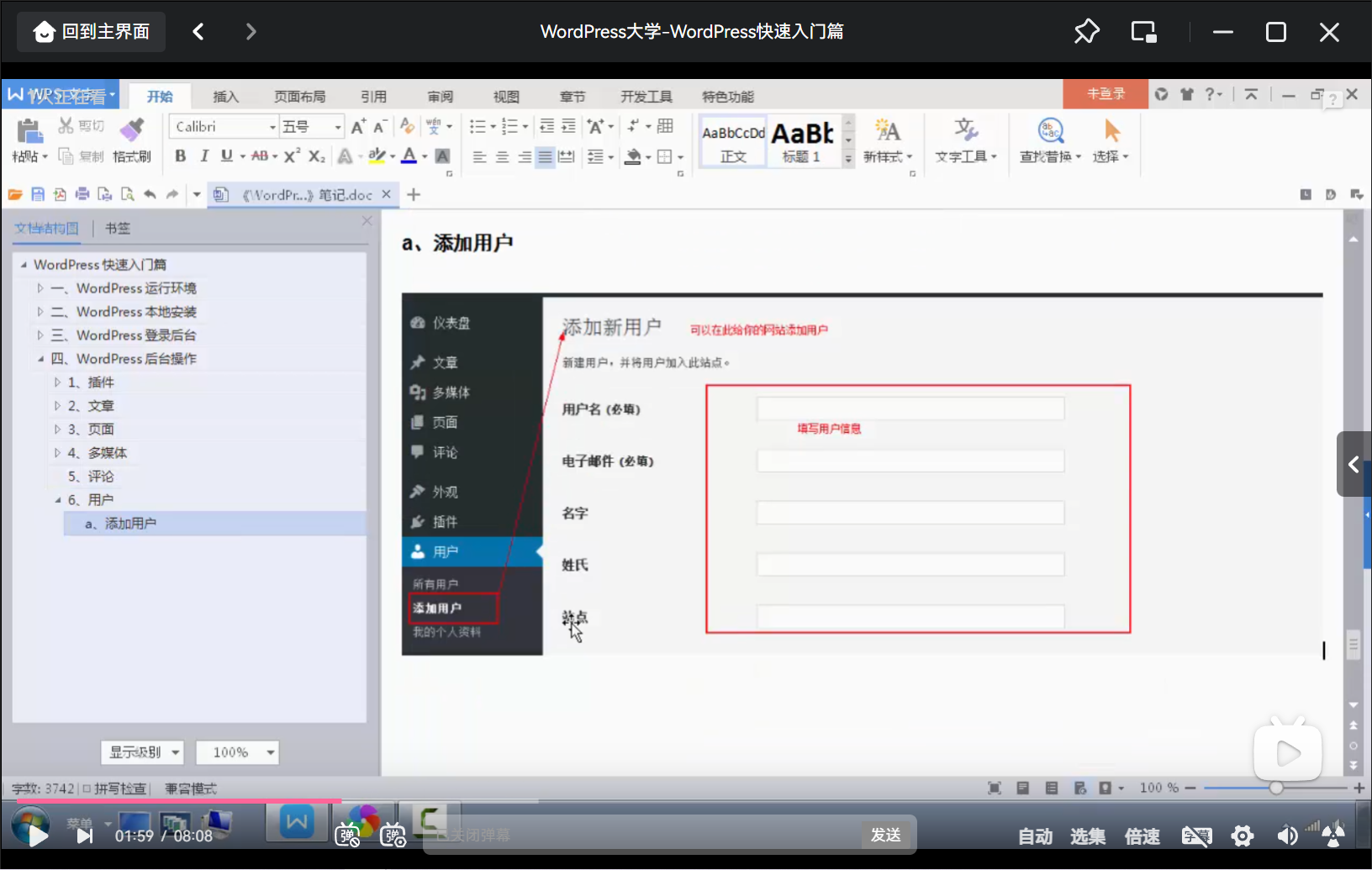Open the 开始 ribbon tab

[x=160, y=97]
